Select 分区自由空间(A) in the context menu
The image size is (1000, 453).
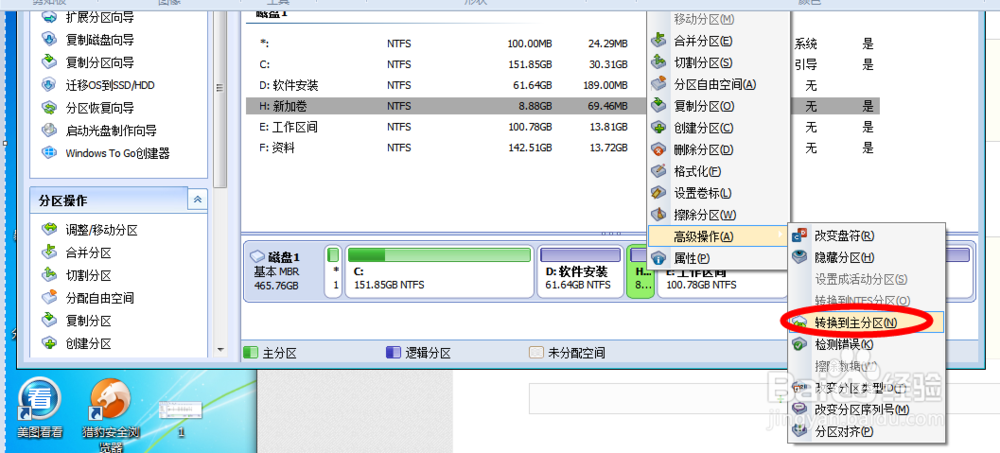[x=719, y=84]
